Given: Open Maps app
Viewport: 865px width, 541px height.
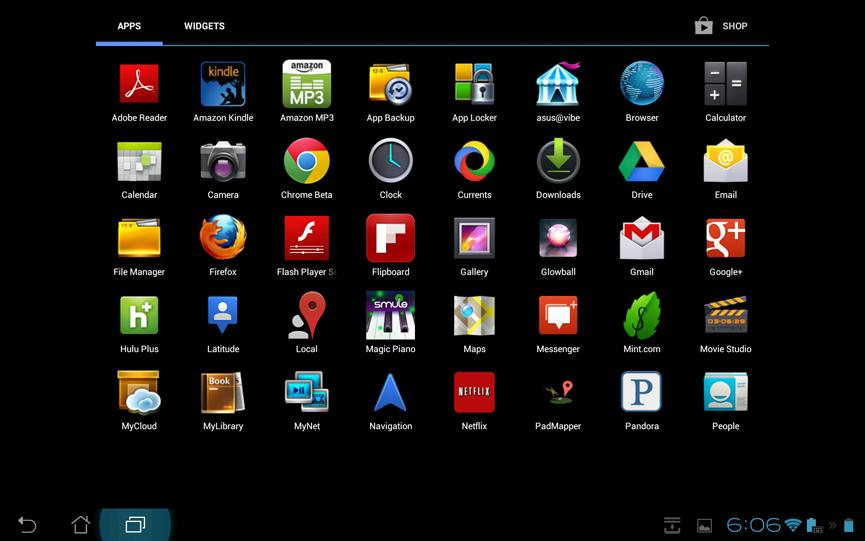Looking at the screenshot, I should click(474, 315).
